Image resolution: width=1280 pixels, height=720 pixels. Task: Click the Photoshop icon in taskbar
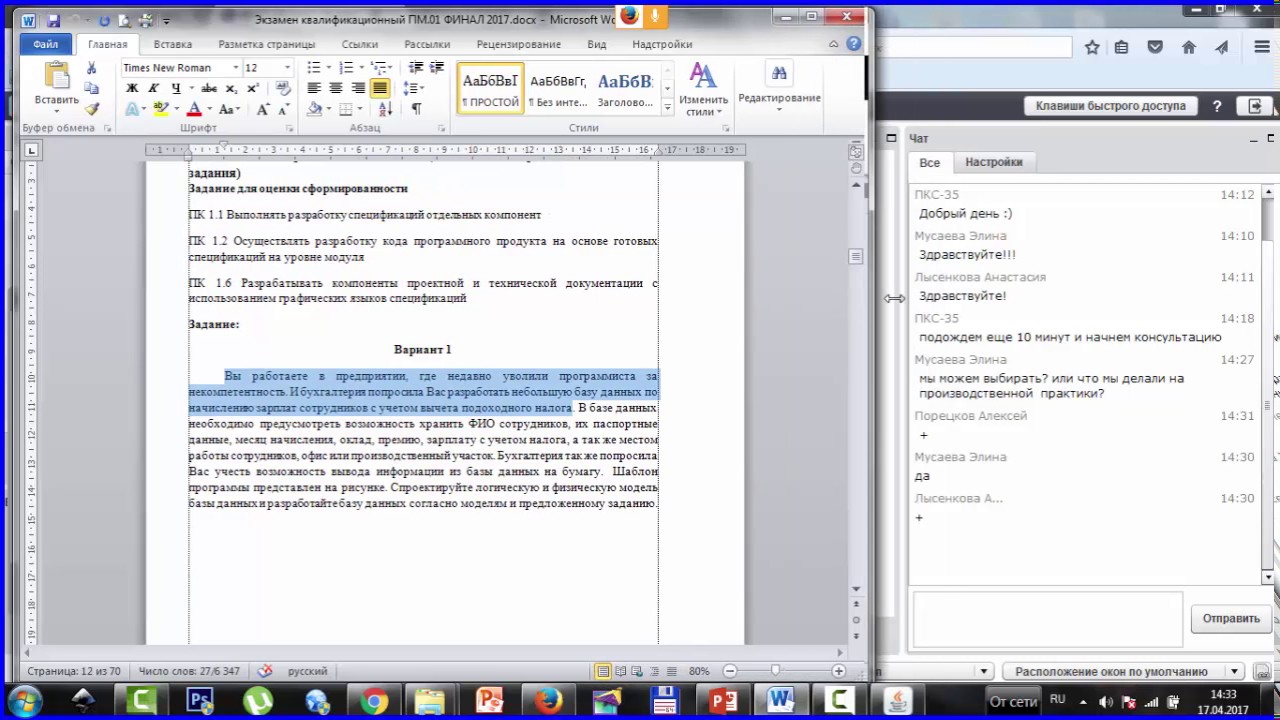point(200,701)
